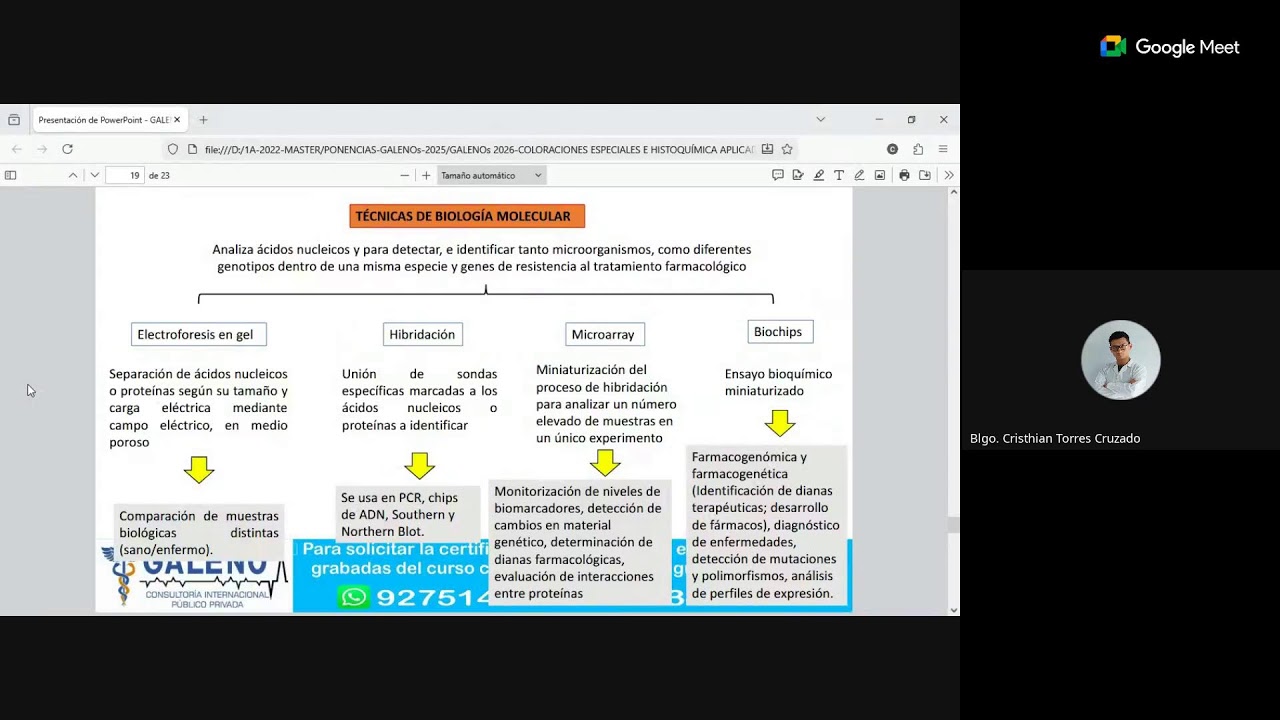Click the TÉCNICAS DE BIOLOGÍA MOLECULAR heading
The image size is (1280, 720).
[x=467, y=216]
